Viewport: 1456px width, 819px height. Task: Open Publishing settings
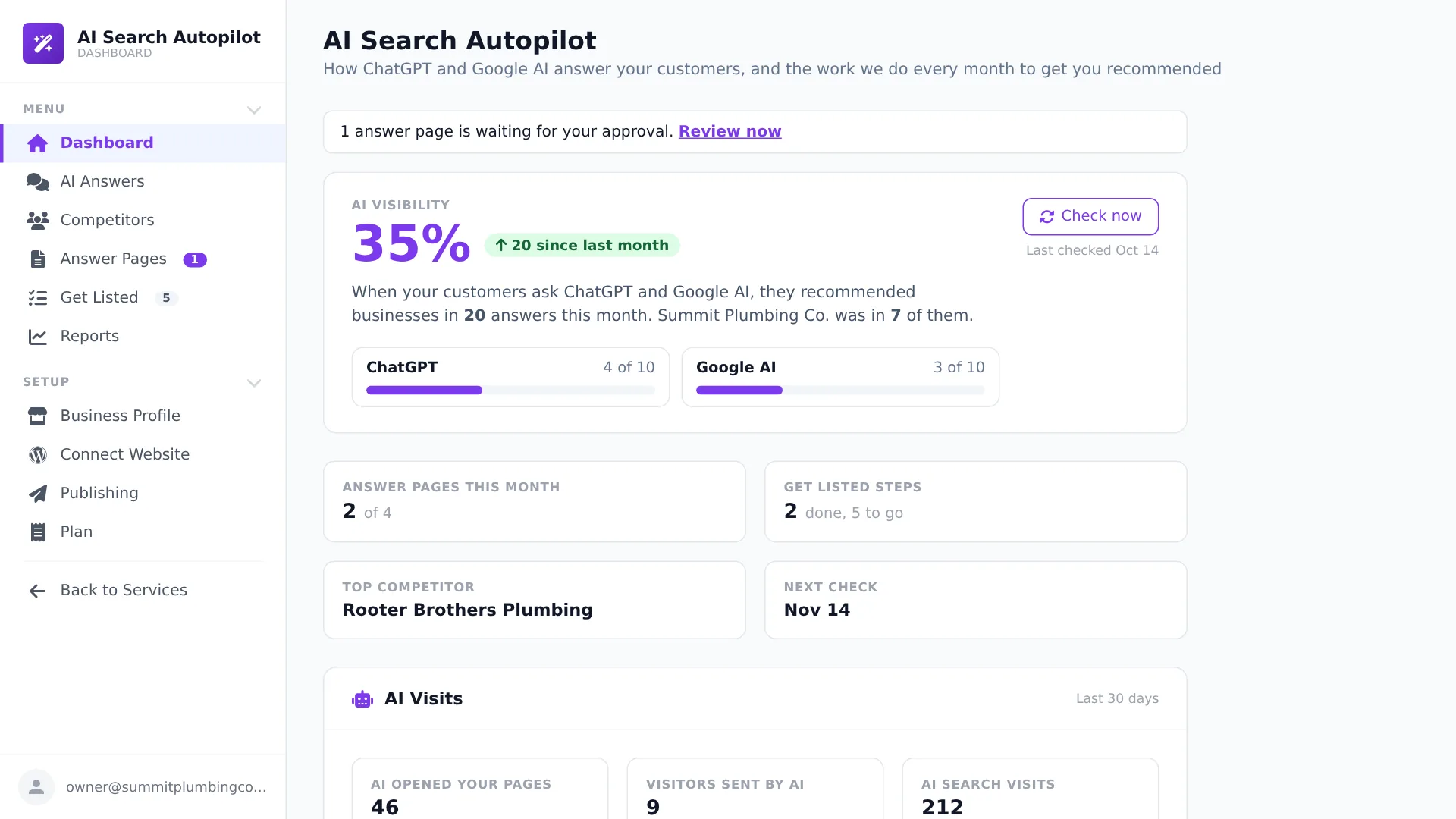point(143,494)
